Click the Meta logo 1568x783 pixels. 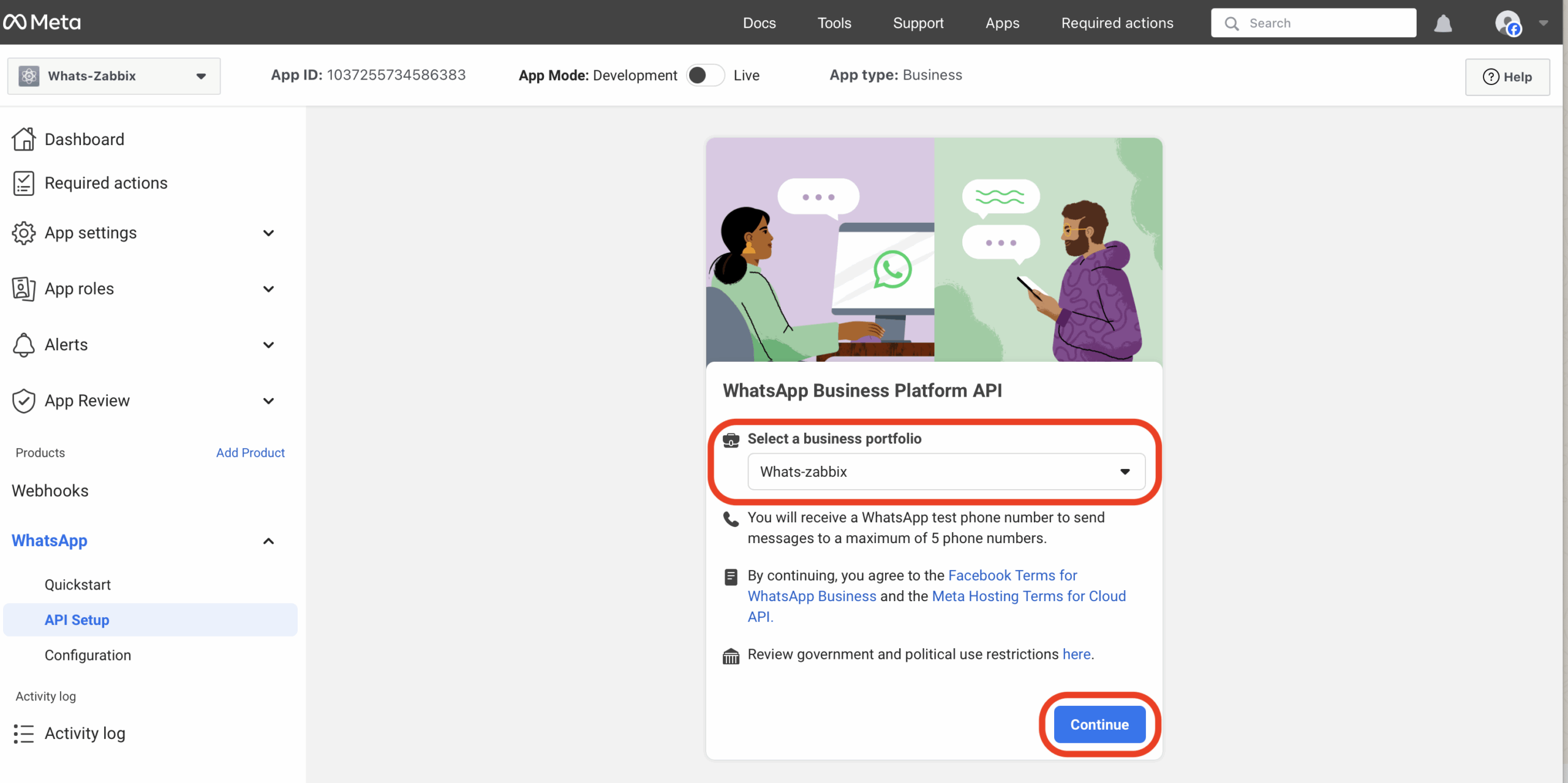pyautogui.click(x=42, y=22)
